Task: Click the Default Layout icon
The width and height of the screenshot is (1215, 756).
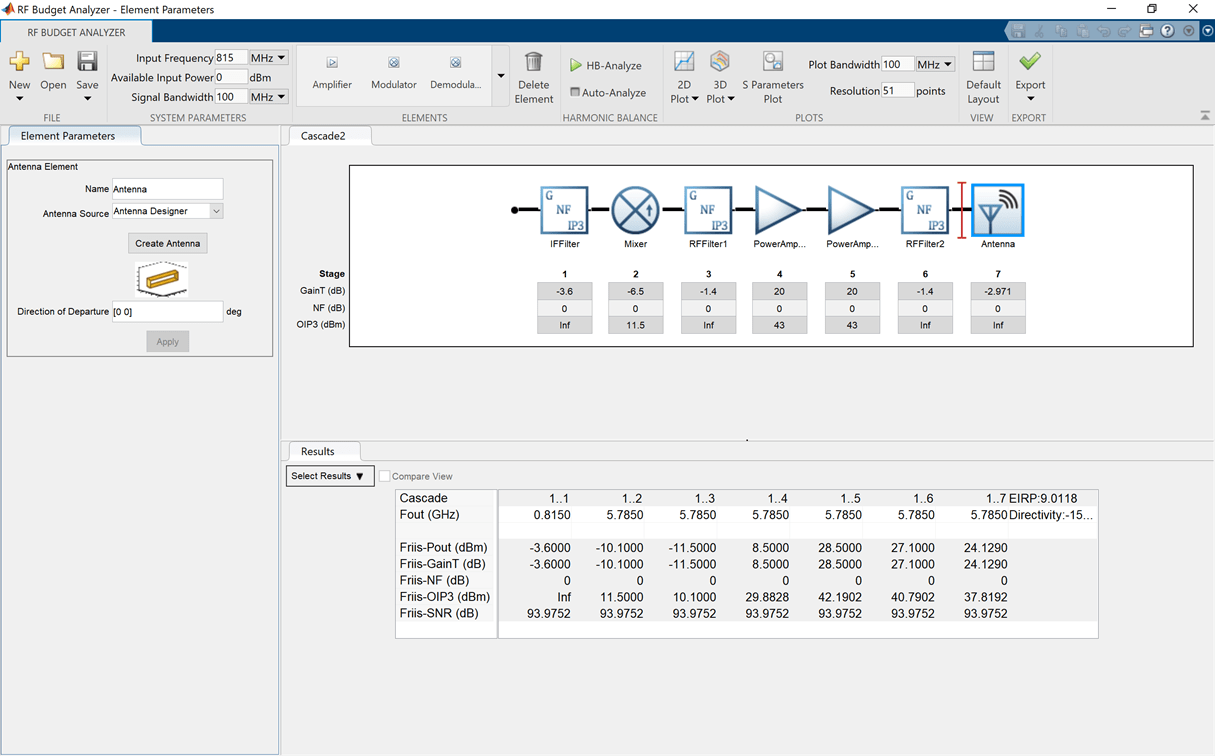Action: coord(983,64)
